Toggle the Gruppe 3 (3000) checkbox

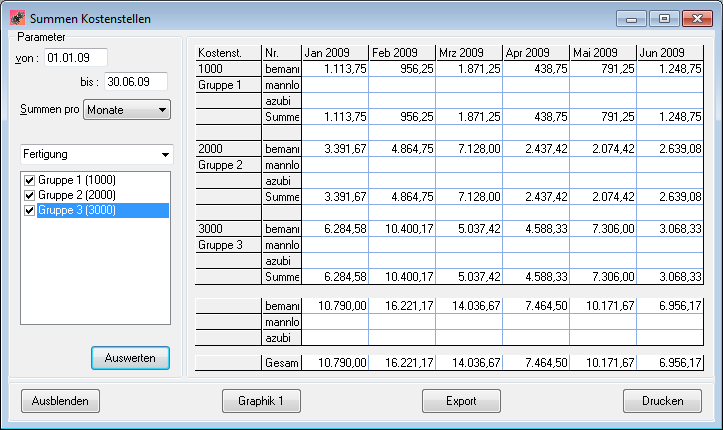(29, 210)
